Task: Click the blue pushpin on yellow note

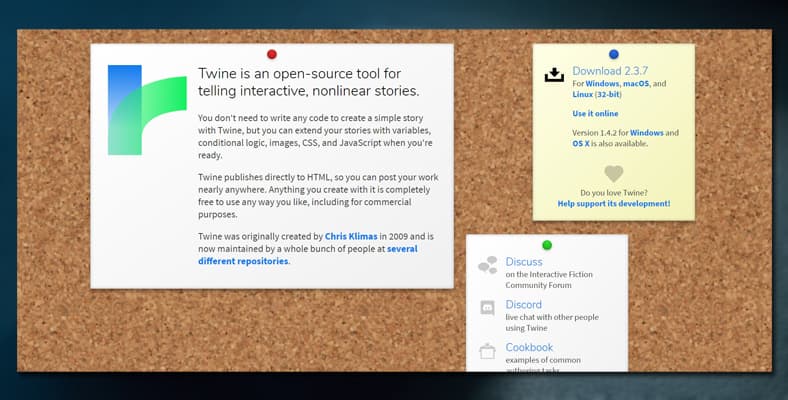Action: [x=614, y=54]
